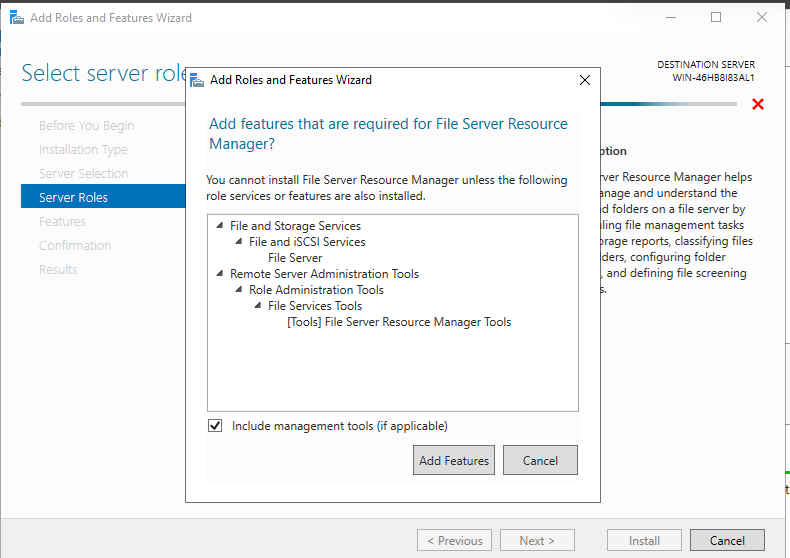Close the main wizard window

tap(762, 17)
